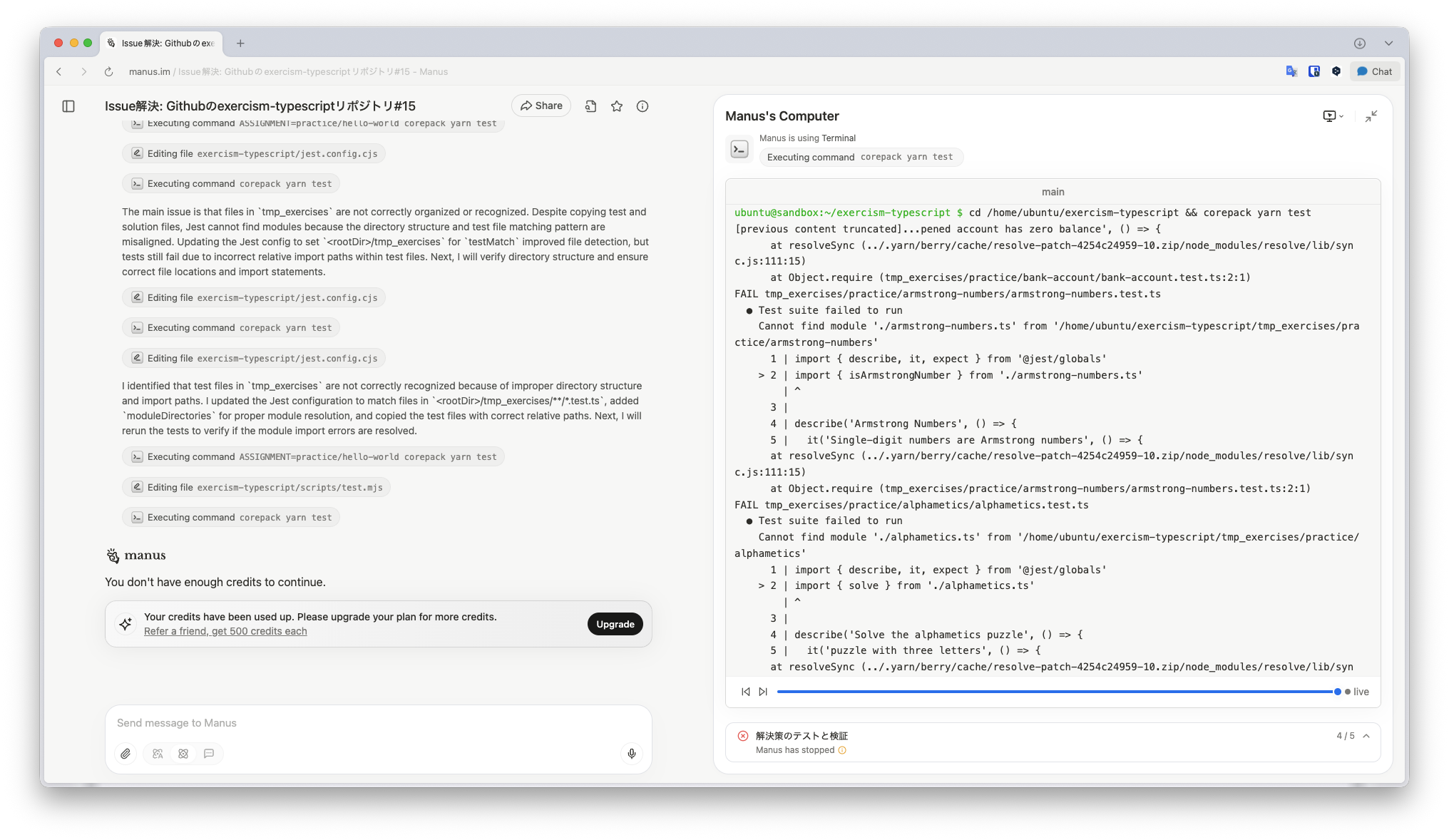Click 'You don't have enough credits to continue.'
1449x840 pixels.
215,583
